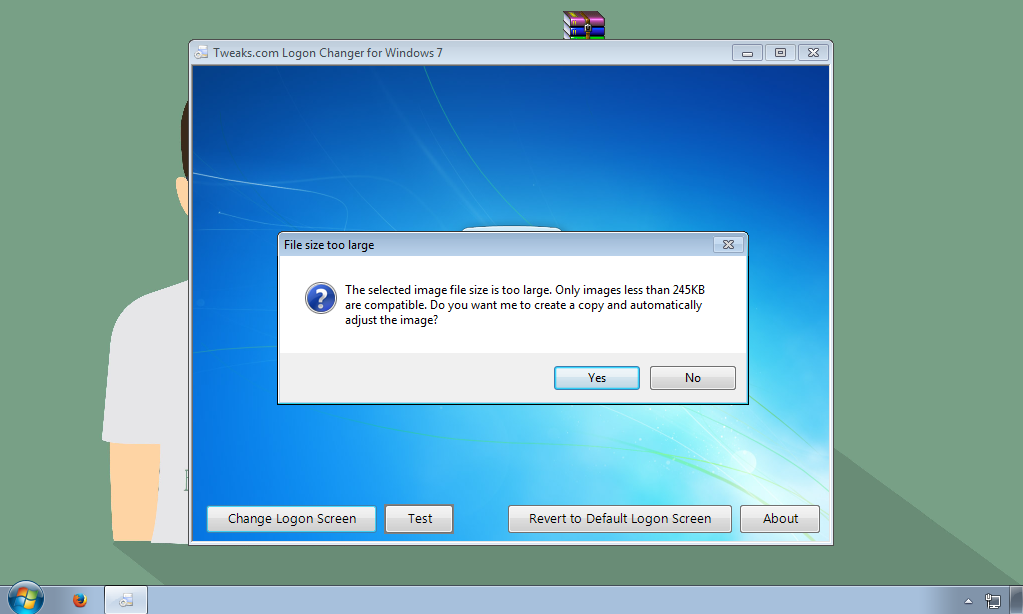
Task: Select the Logon Changer taskbar item
Action: pyautogui.click(x=126, y=600)
